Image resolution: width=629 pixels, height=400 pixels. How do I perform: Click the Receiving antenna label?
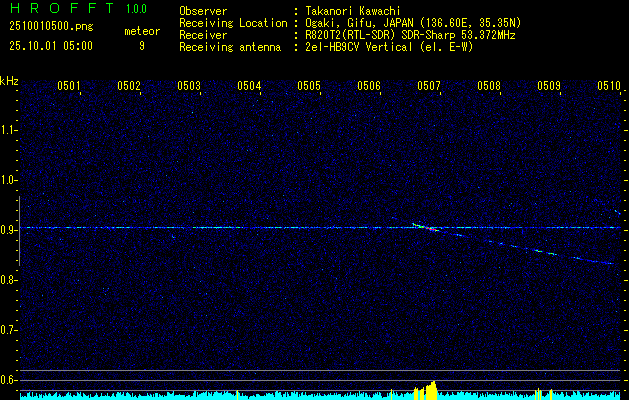click(230, 47)
